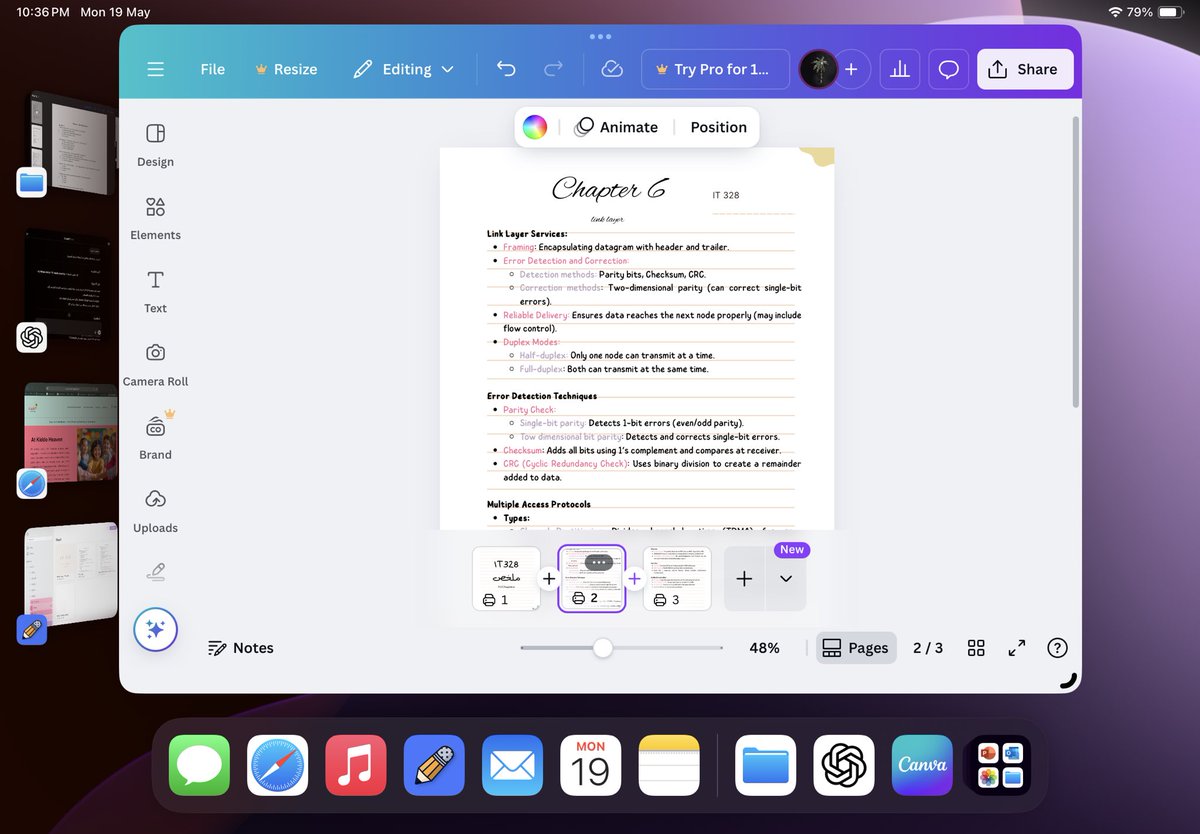Adjust the zoom slider handle

[602, 648]
